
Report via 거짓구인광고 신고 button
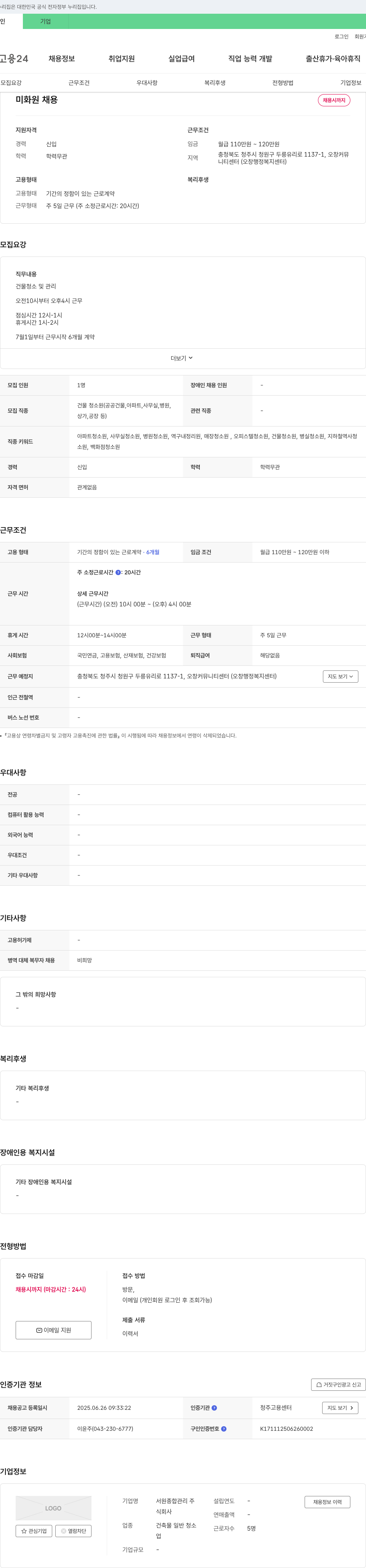coord(338,1384)
